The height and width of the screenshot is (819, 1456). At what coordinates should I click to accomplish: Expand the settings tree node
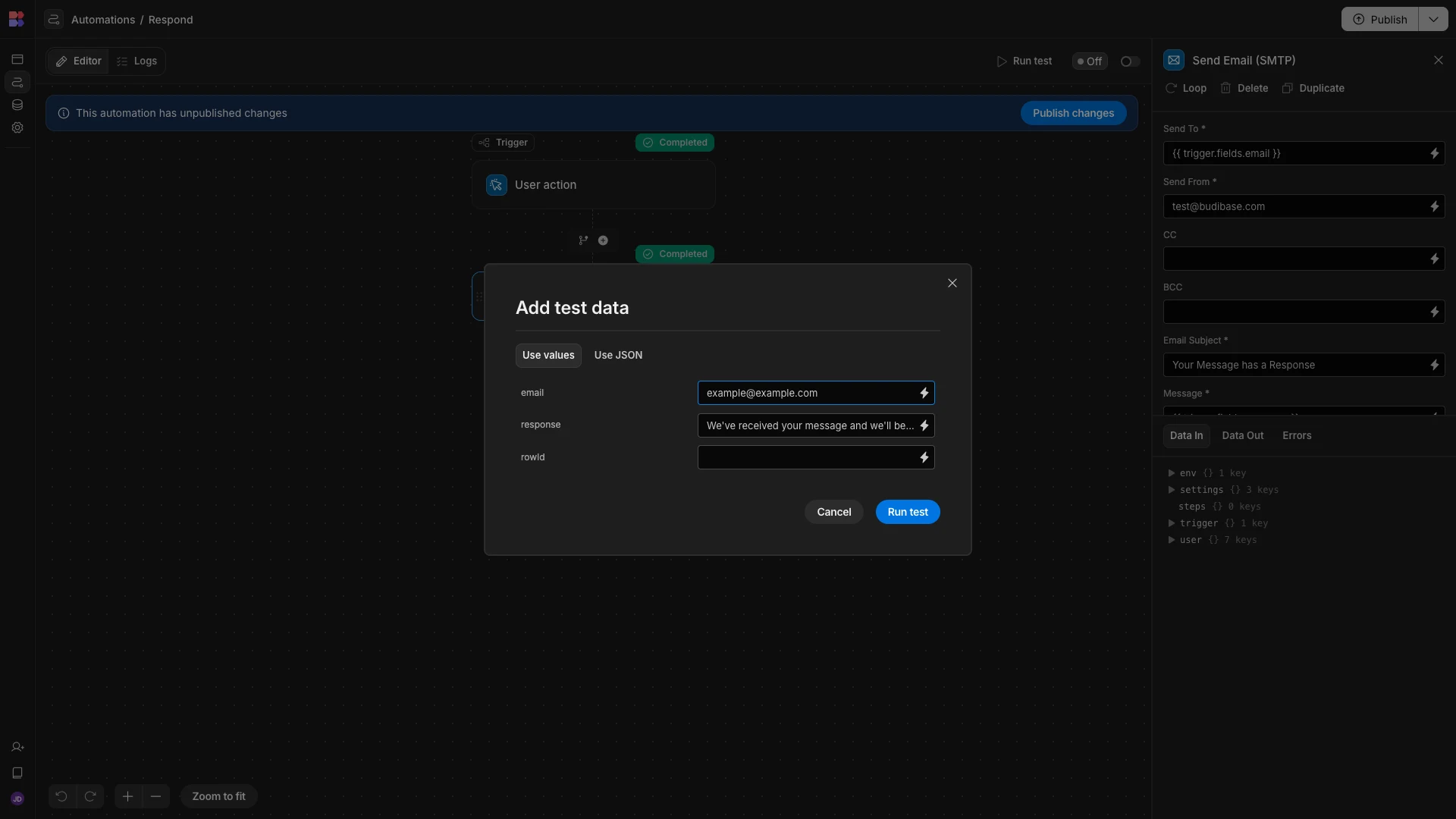[1172, 490]
